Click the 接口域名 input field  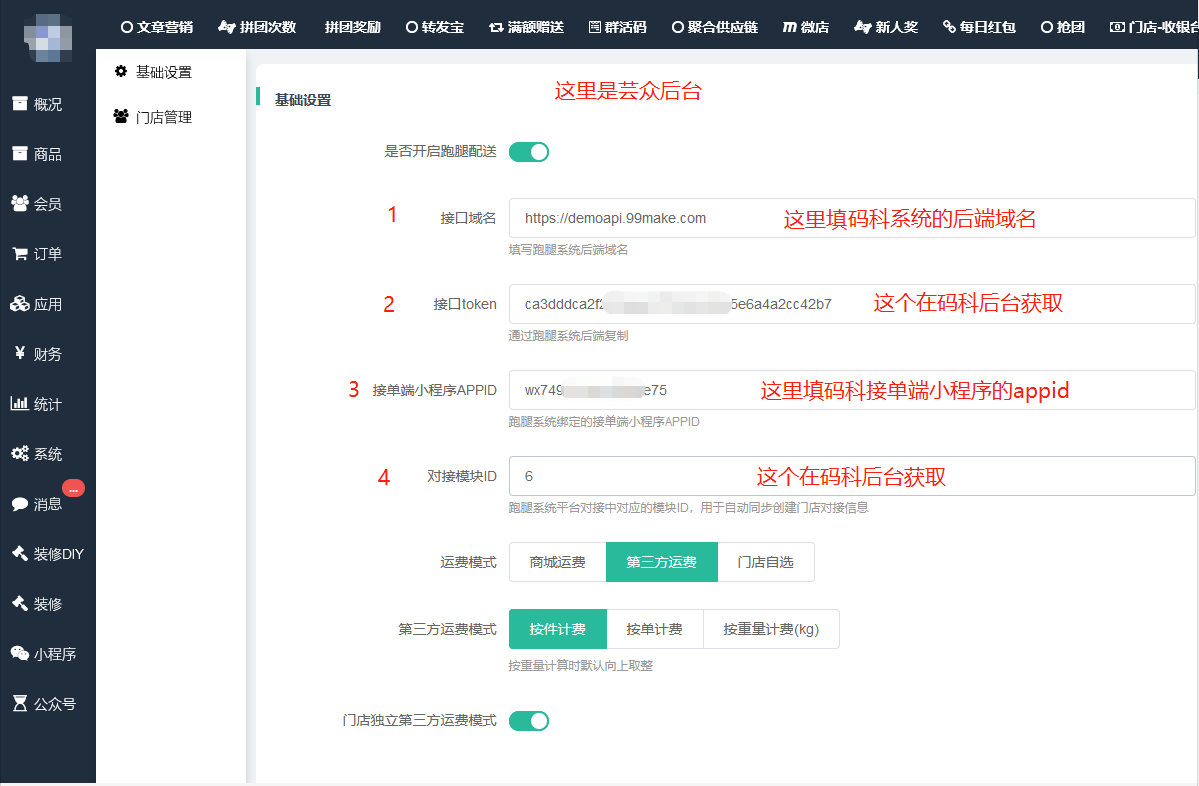coord(852,218)
